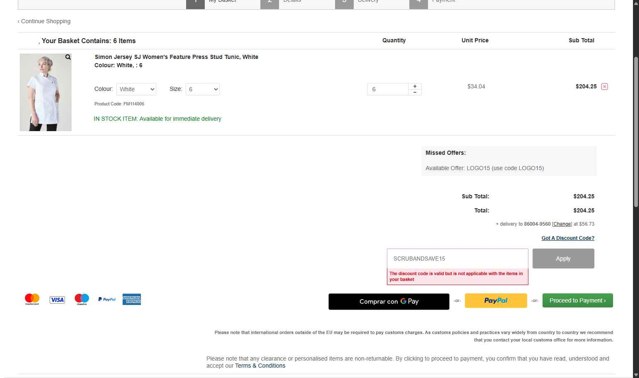
Task: Click the Continue Shopping link
Action: pos(44,21)
